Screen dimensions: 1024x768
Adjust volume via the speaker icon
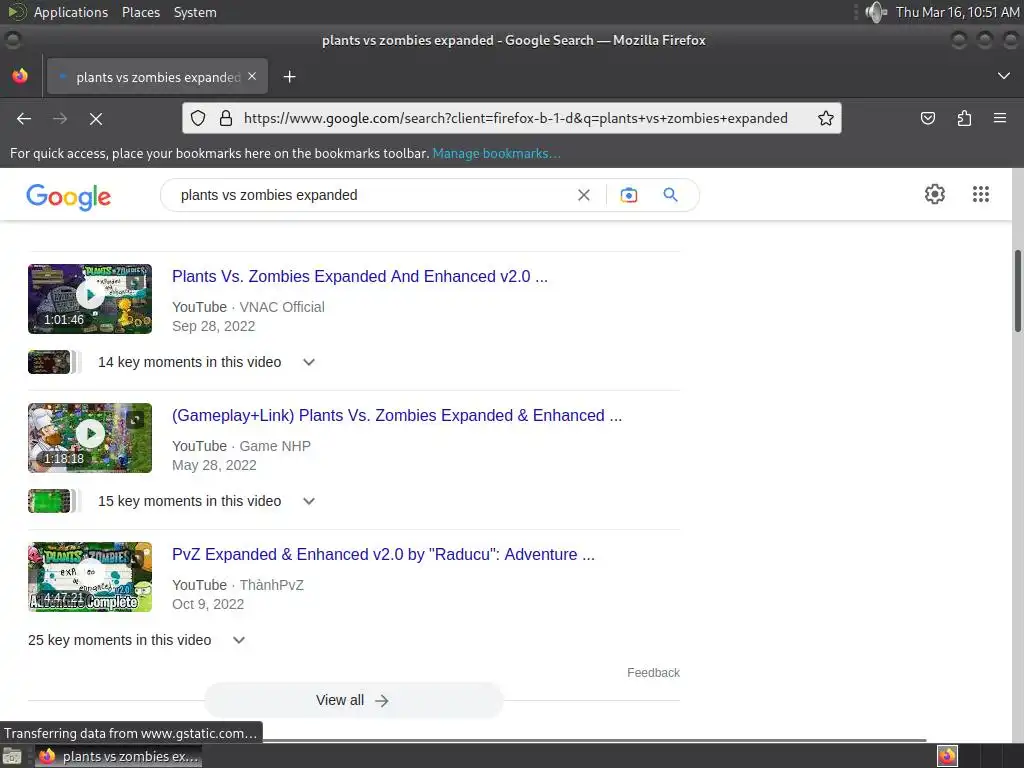point(876,12)
